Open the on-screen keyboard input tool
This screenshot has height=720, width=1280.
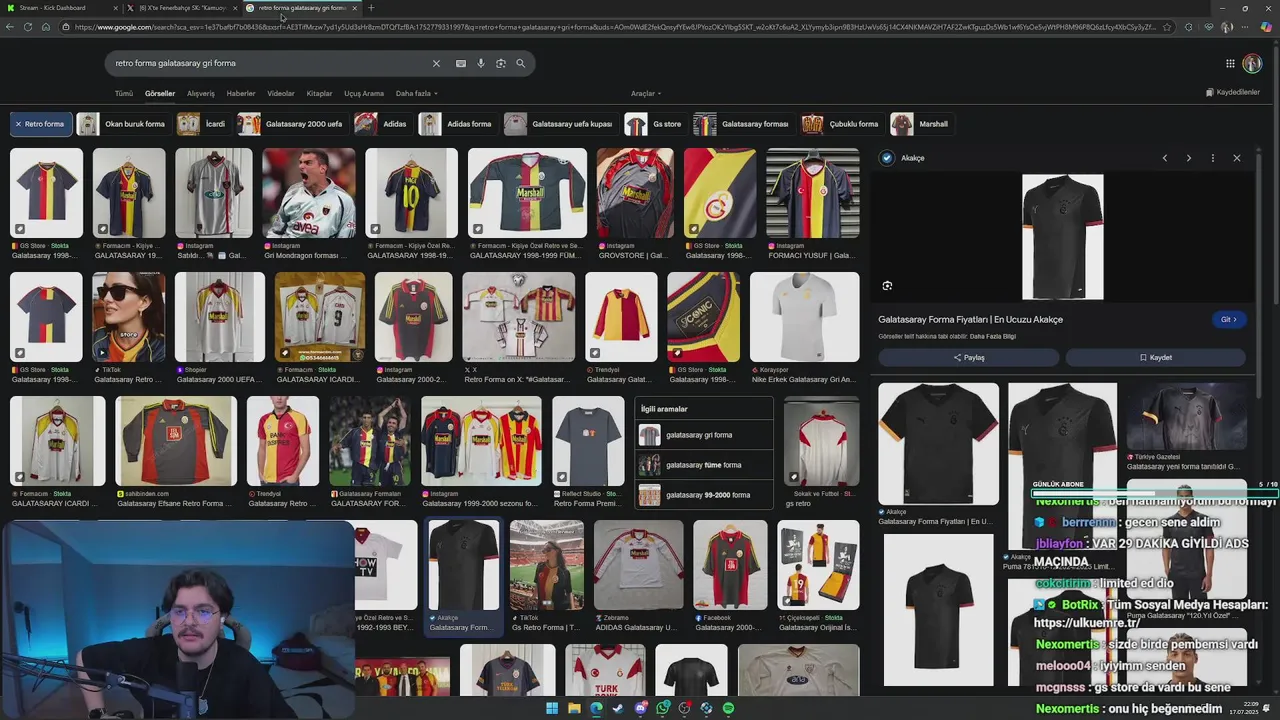(x=460, y=63)
